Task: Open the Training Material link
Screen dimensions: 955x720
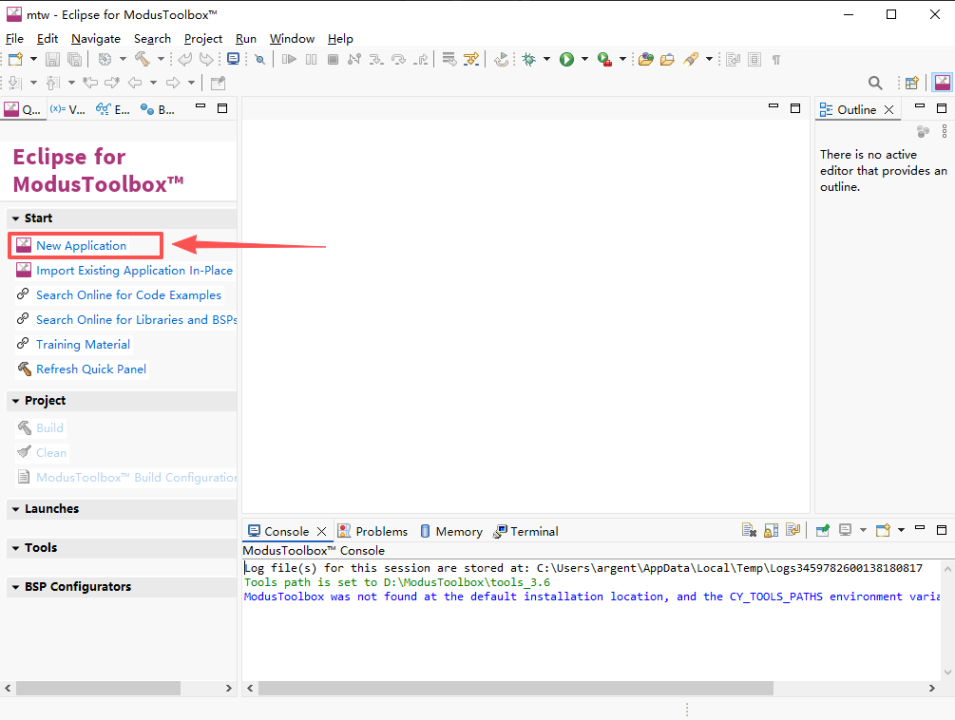Action: [83, 344]
